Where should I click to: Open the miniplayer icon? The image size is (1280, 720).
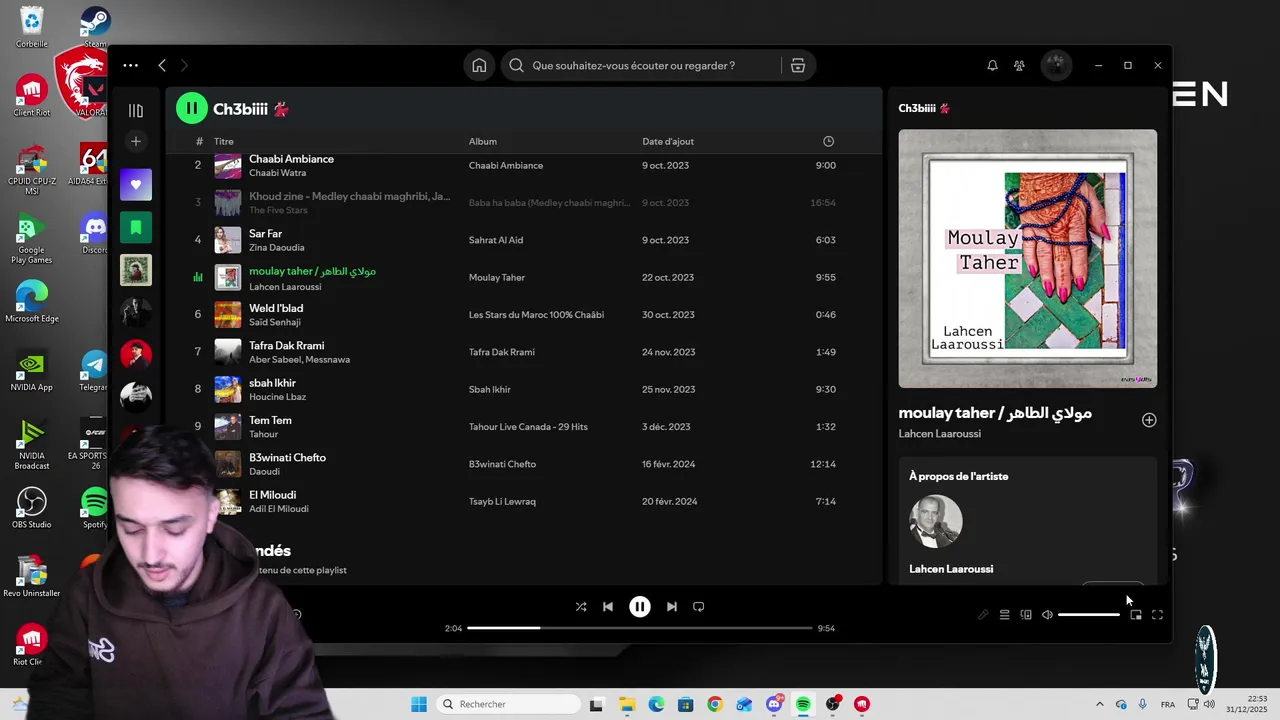coord(1136,615)
